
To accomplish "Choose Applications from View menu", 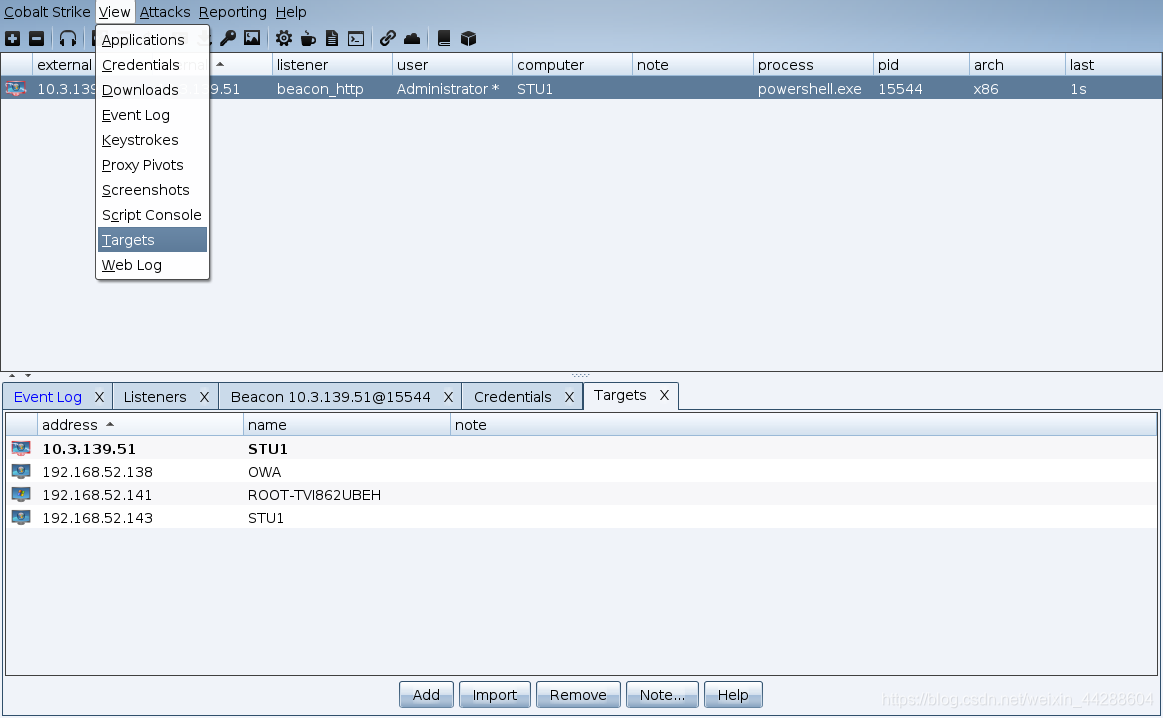I will (152, 40).
